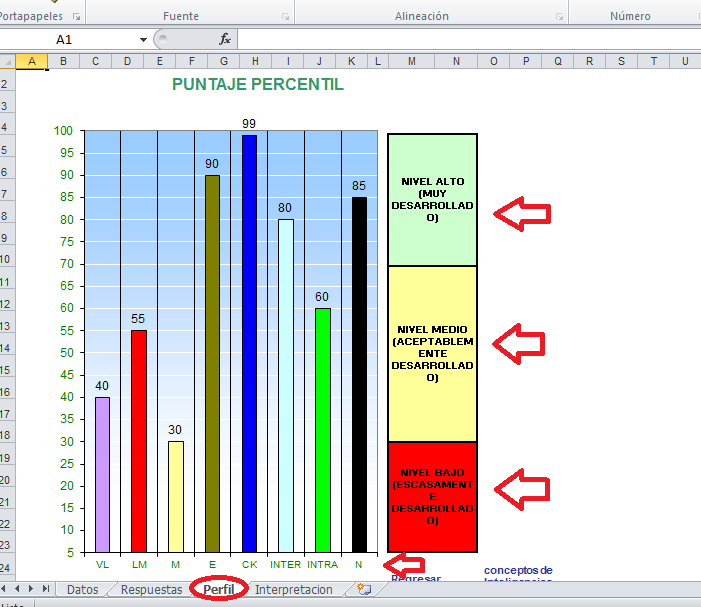Screen dimensions: 701x607
Task: Click the 100 value on vertical axis
Action: point(63,131)
